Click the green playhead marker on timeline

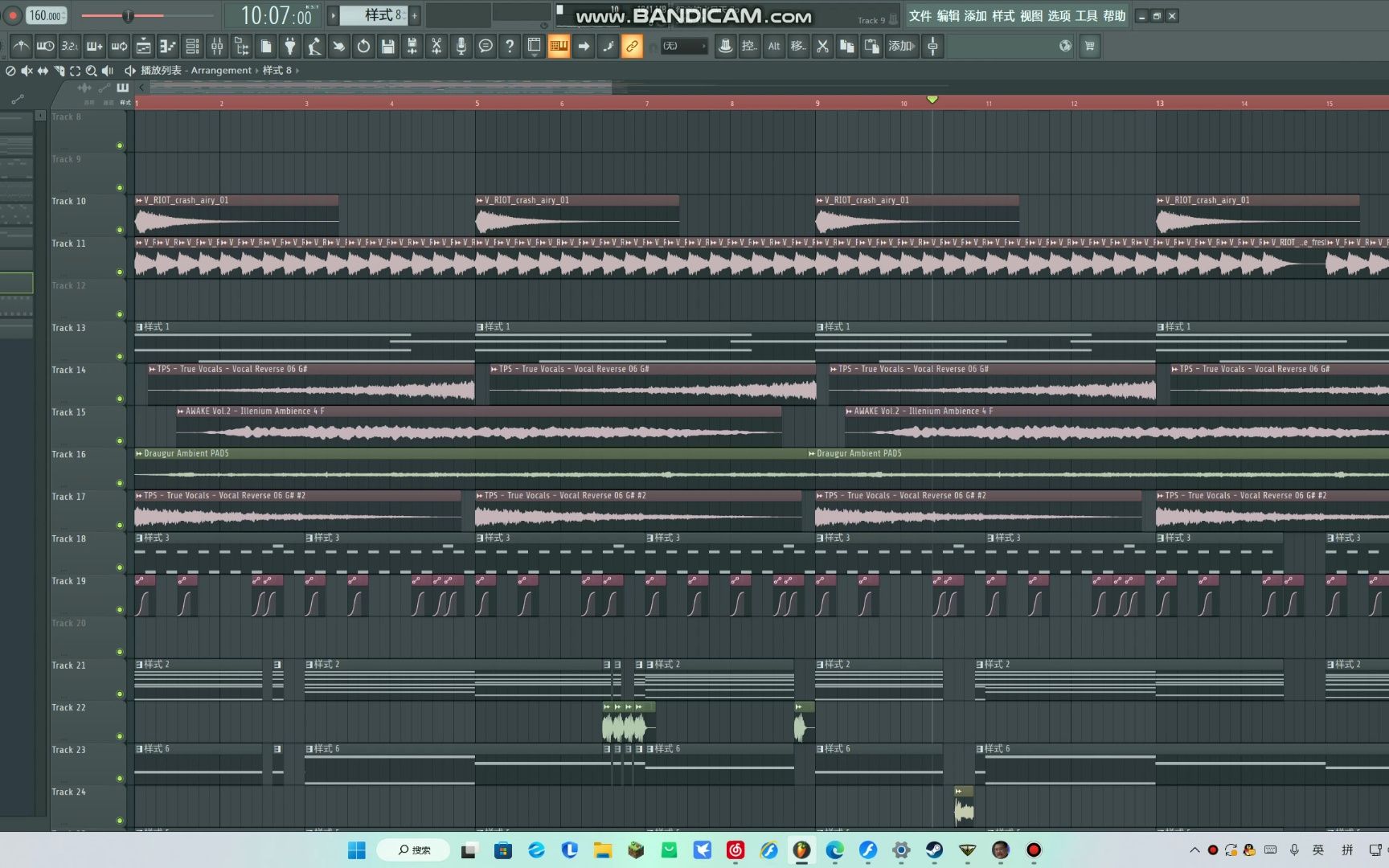(x=932, y=100)
